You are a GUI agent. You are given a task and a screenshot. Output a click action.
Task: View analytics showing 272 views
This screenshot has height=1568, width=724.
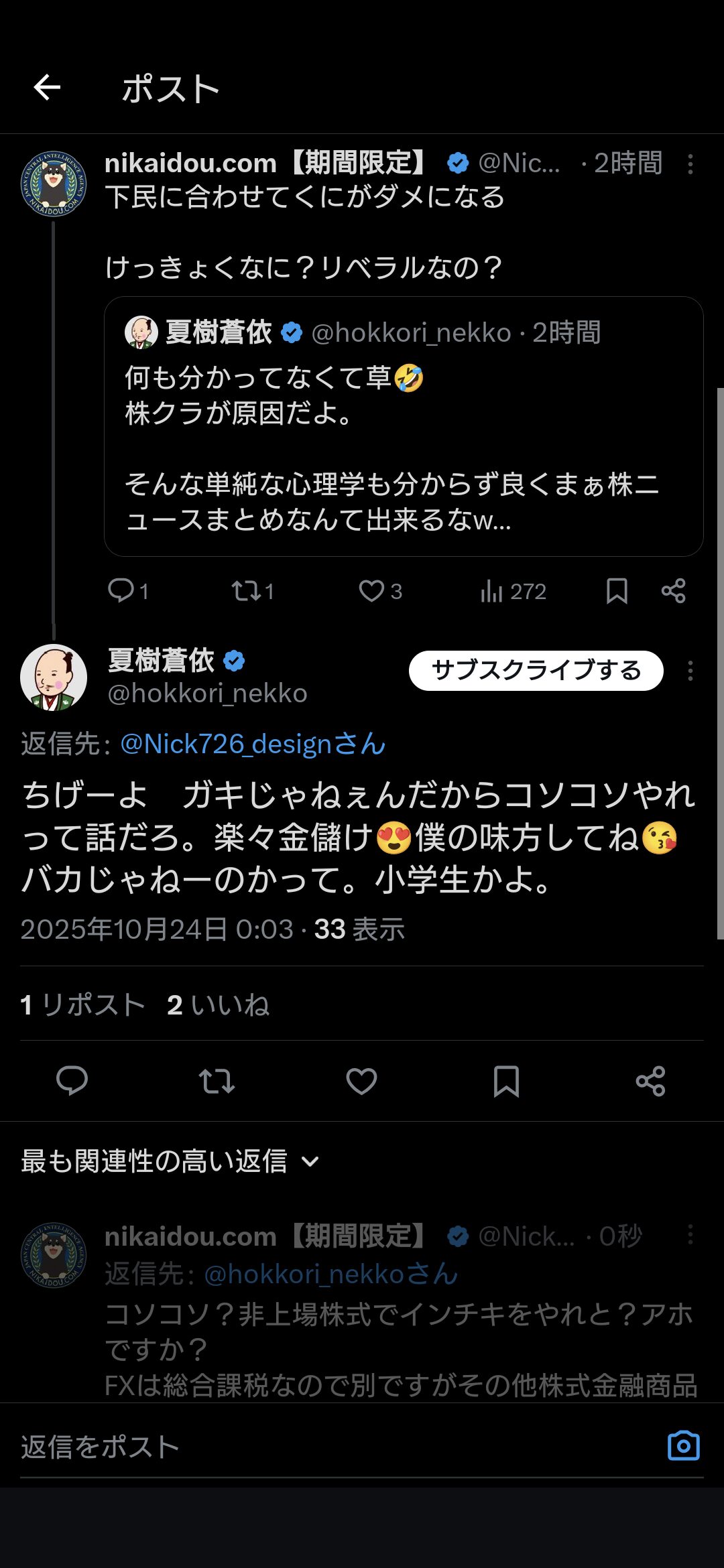pos(513,591)
